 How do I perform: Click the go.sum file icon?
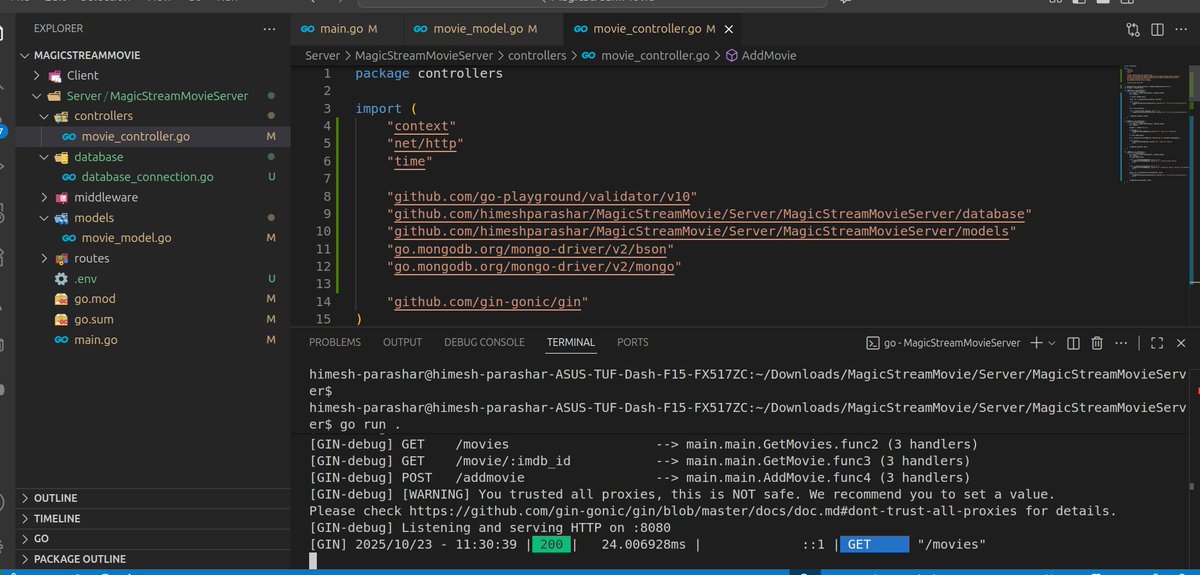click(x=61, y=319)
